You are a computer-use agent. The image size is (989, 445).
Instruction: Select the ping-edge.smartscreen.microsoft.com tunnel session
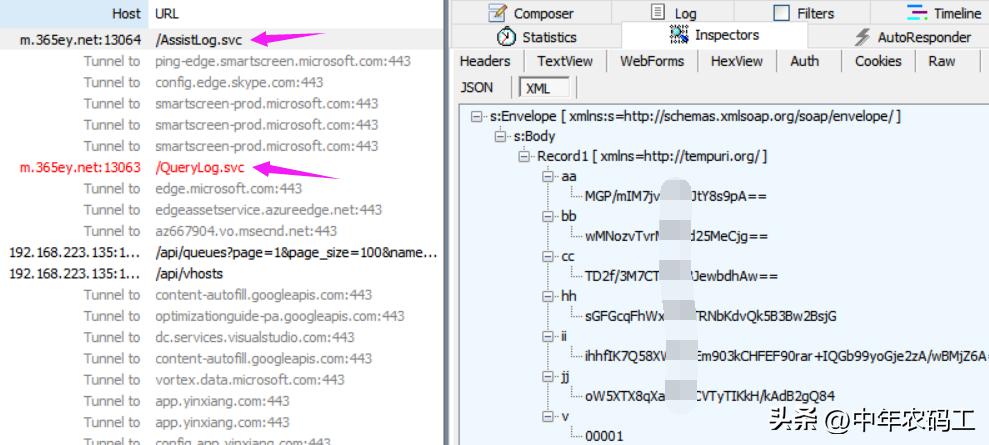click(221, 61)
